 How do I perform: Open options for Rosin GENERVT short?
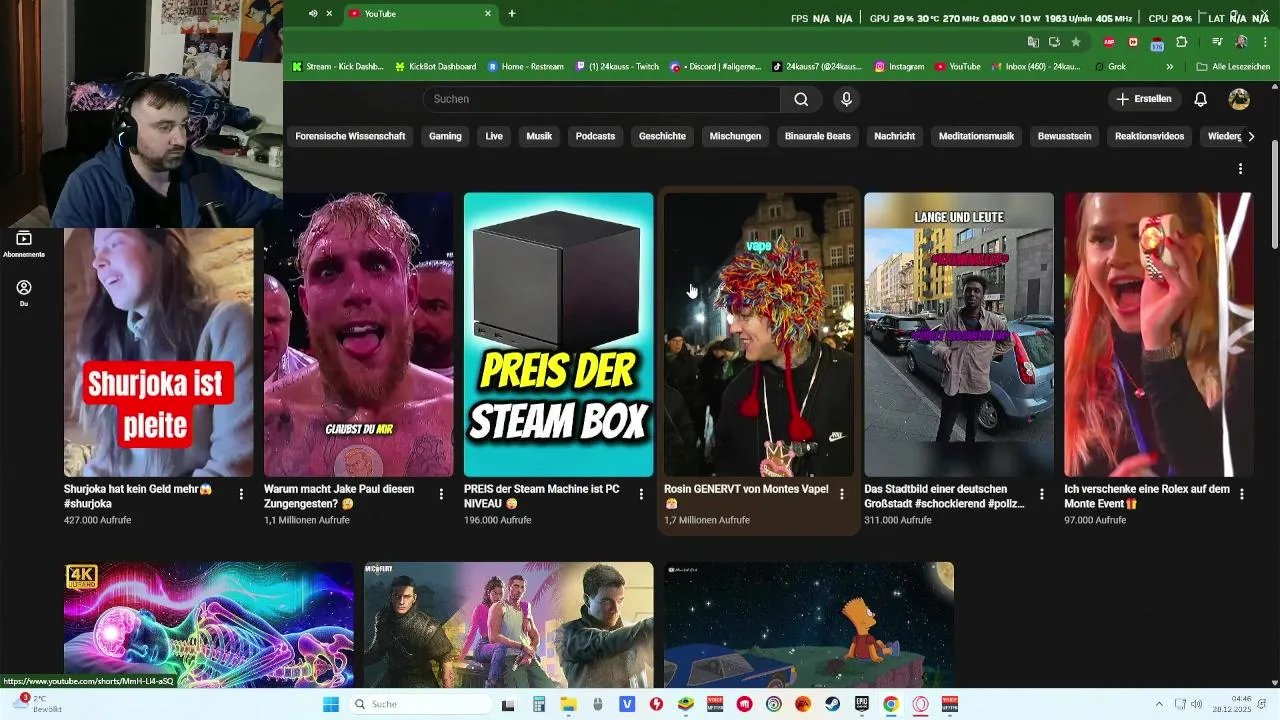[841, 494]
